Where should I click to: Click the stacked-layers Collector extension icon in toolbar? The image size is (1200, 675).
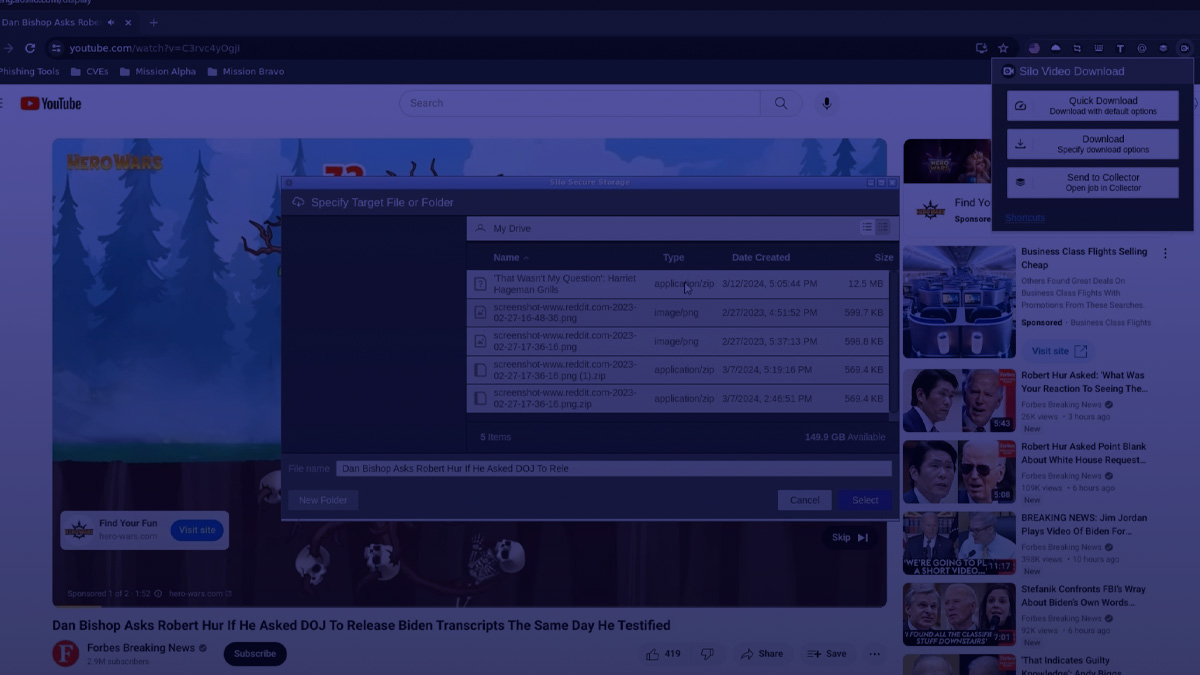click(x=1163, y=48)
